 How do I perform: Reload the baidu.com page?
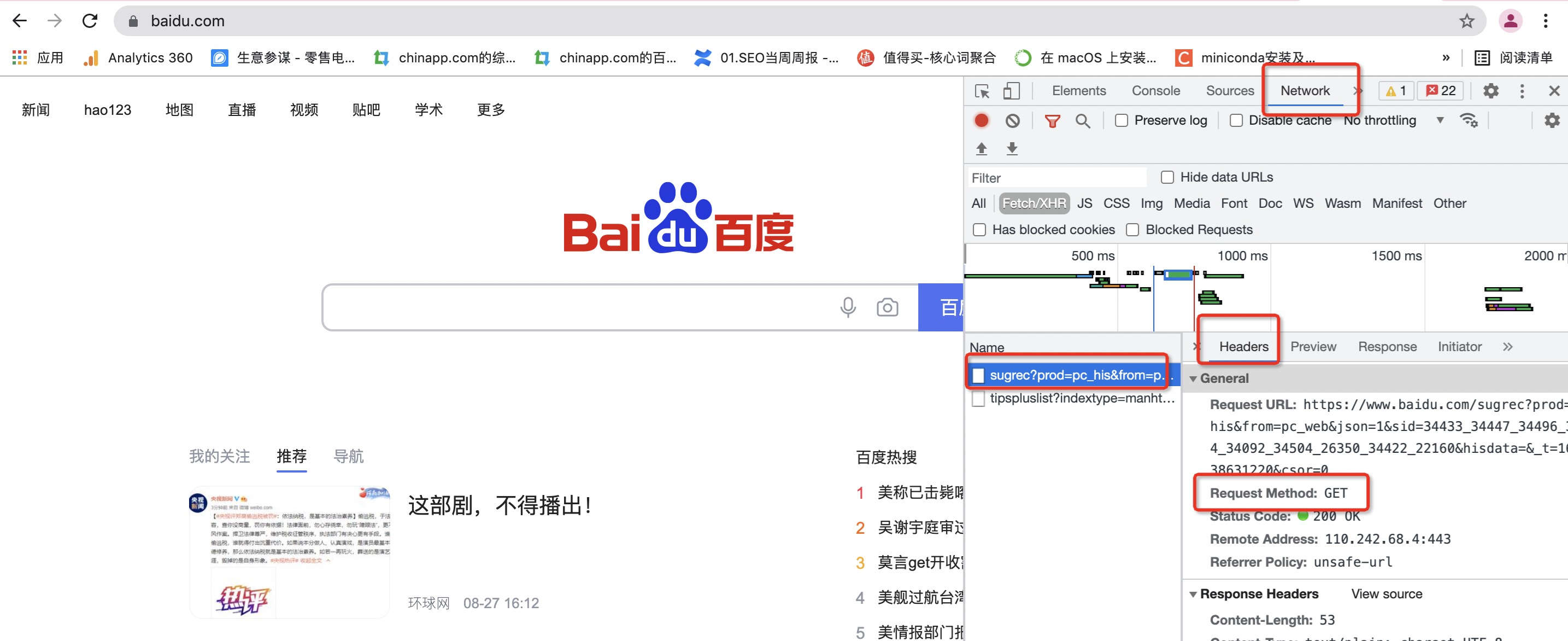(90, 21)
